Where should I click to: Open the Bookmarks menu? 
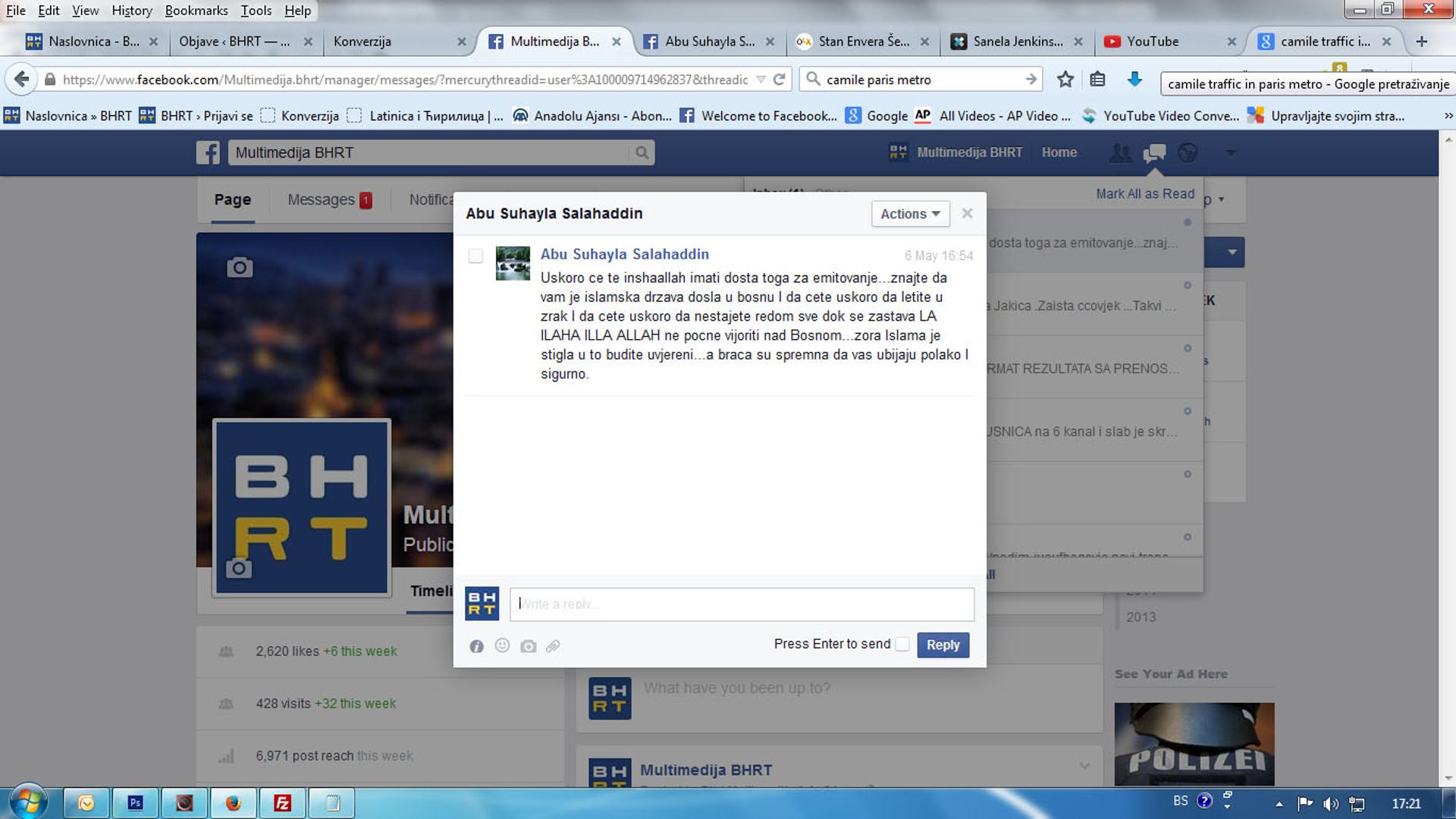196,11
